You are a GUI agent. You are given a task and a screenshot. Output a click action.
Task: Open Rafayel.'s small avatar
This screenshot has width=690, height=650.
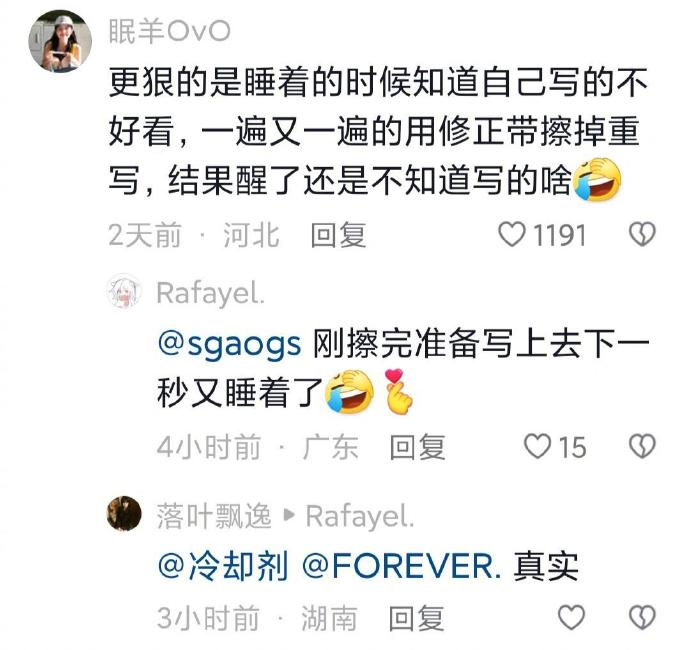pyautogui.click(x=125, y=291)
